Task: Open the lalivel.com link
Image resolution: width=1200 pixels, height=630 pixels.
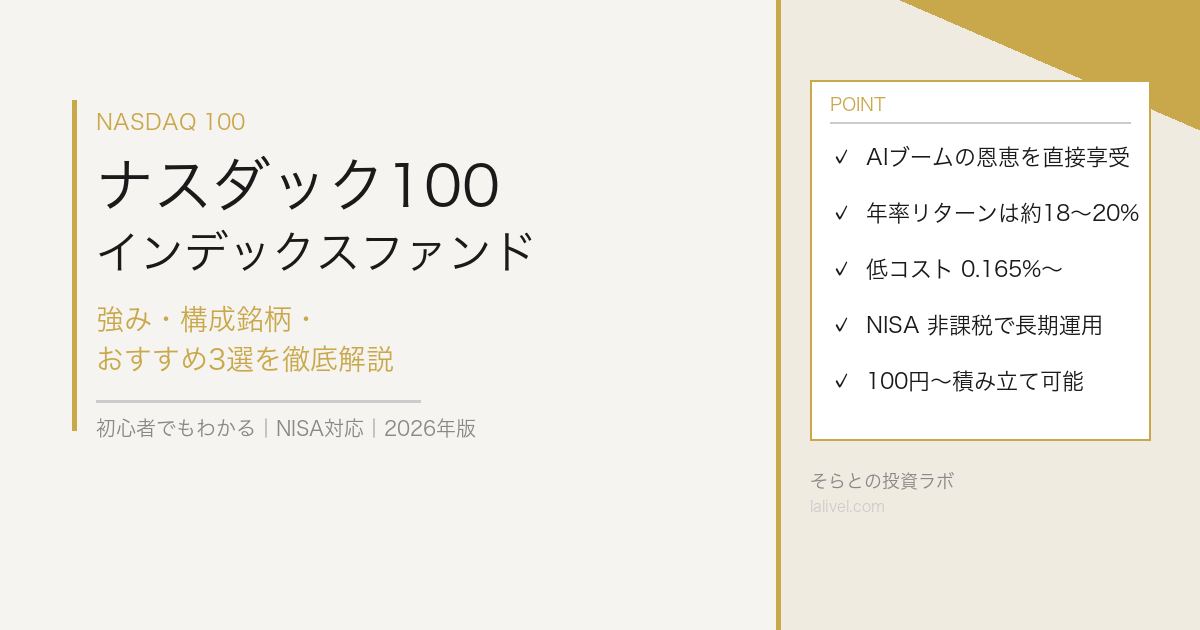Action: click(847, 506)
